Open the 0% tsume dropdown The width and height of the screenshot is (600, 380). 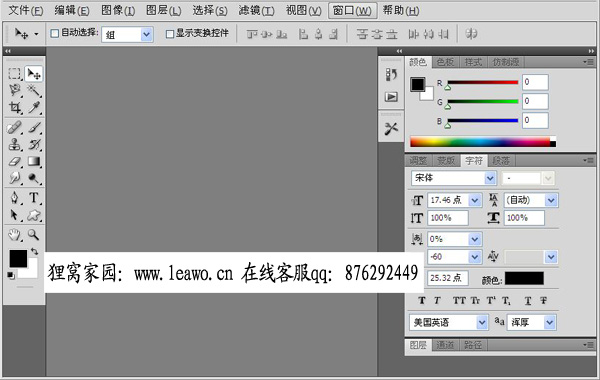474,240
